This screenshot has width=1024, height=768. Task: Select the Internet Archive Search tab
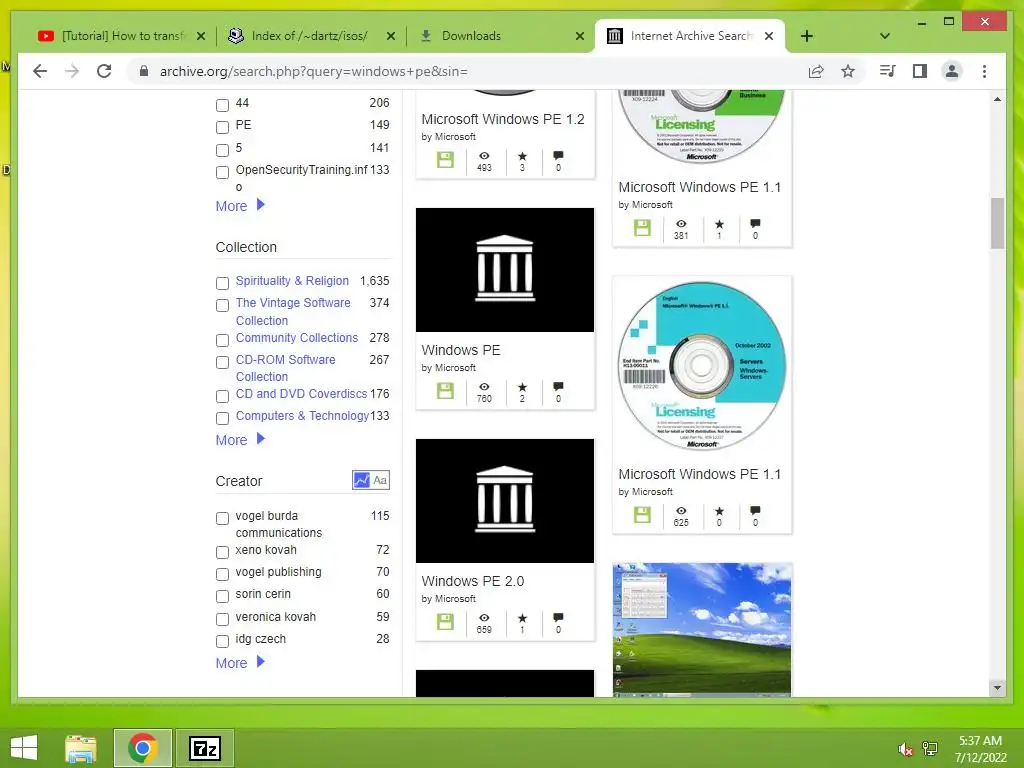coord(691,36)
